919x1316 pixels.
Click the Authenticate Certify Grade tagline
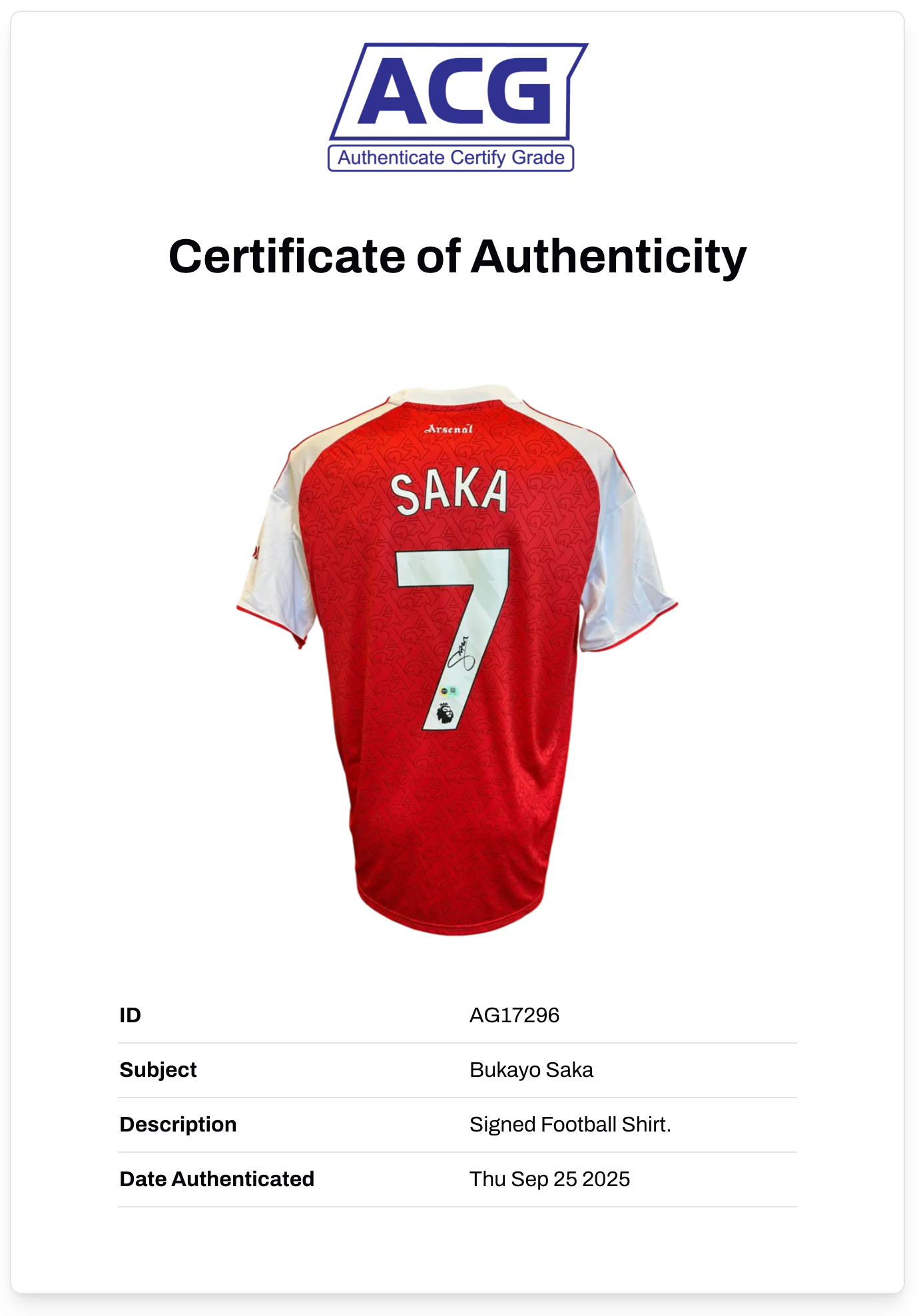click(x=451, y=158)
